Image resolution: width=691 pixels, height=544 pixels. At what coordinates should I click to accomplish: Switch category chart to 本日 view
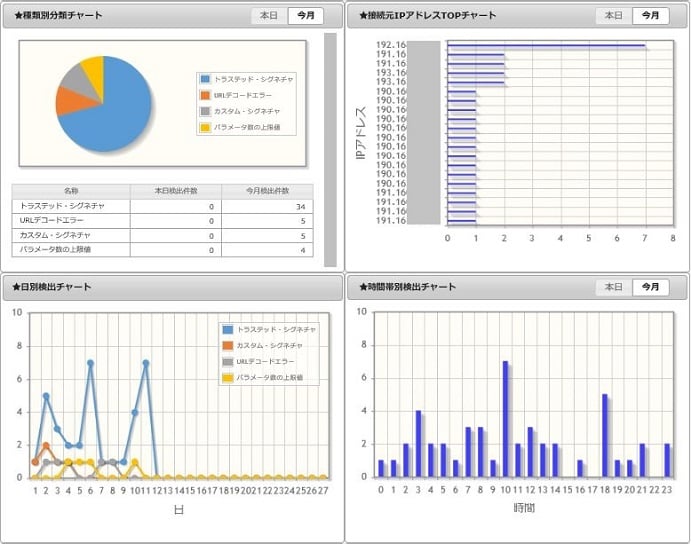tap(269, 16)
